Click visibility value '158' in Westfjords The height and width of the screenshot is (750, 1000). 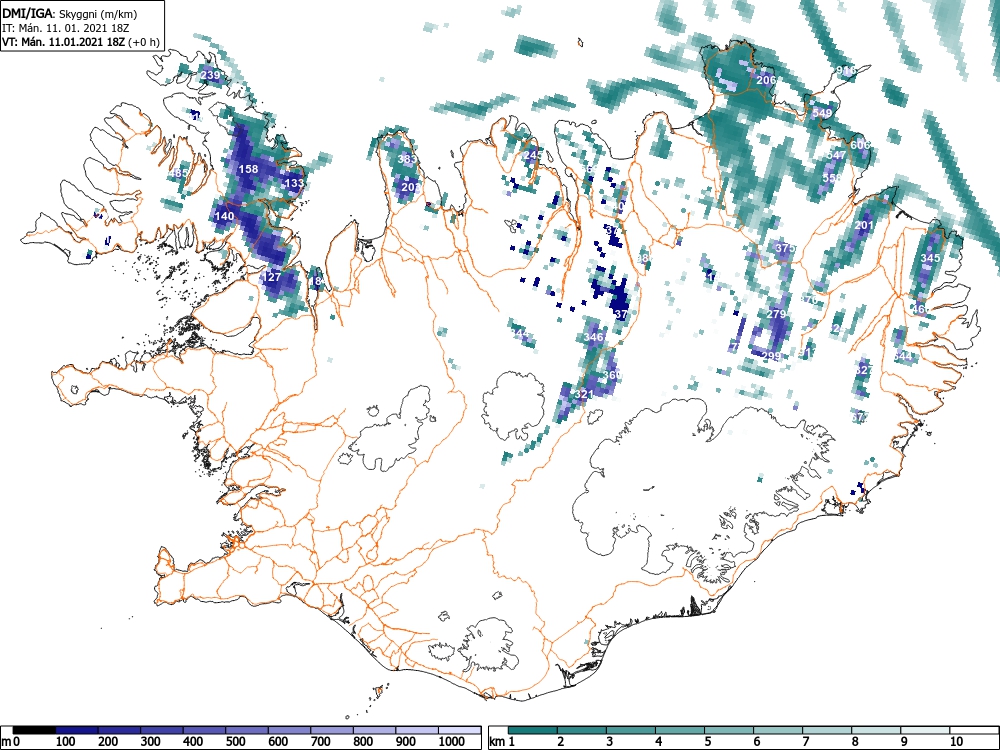tap(248, 169)
